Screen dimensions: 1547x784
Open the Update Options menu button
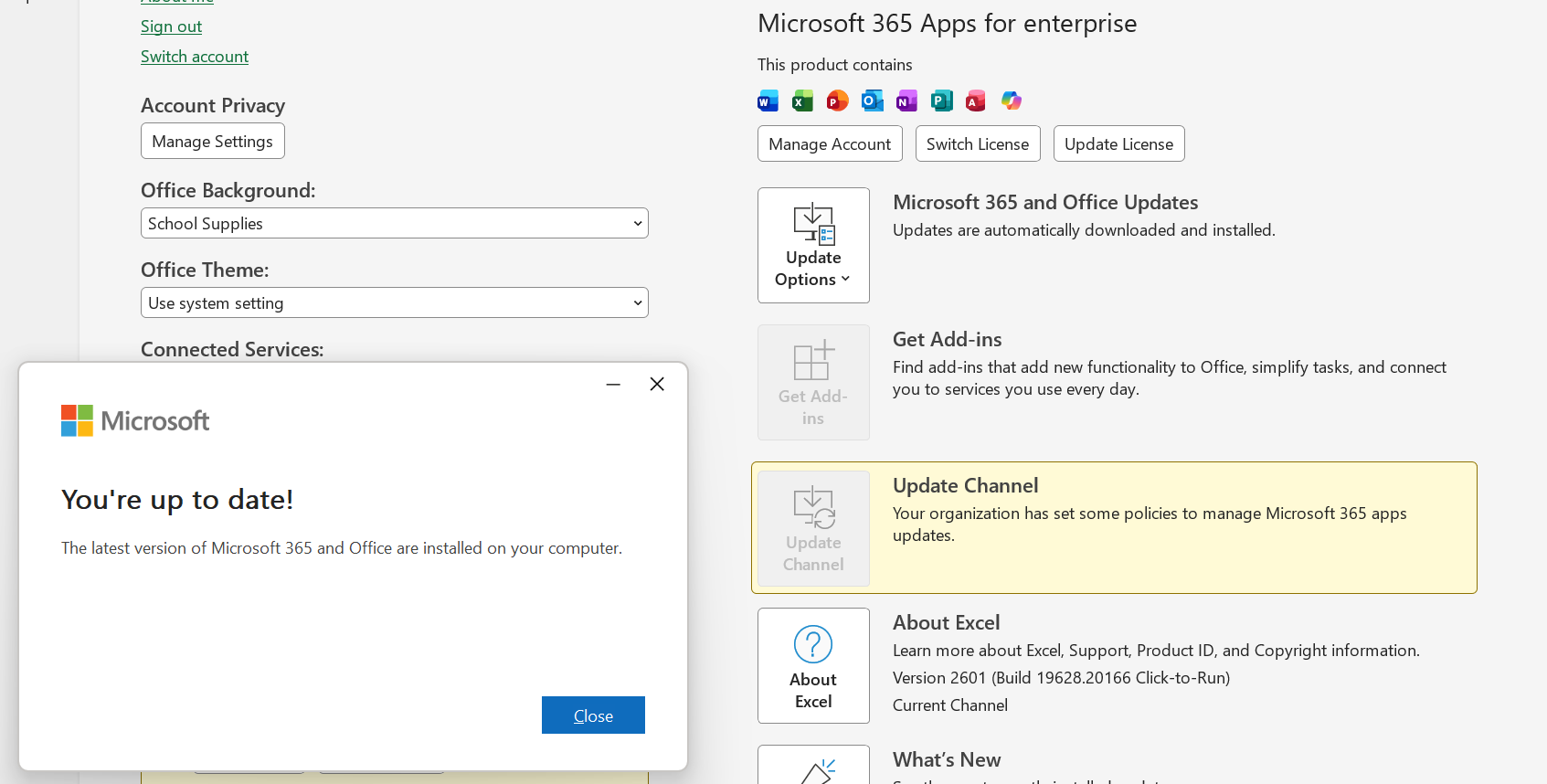pos(813,245)
